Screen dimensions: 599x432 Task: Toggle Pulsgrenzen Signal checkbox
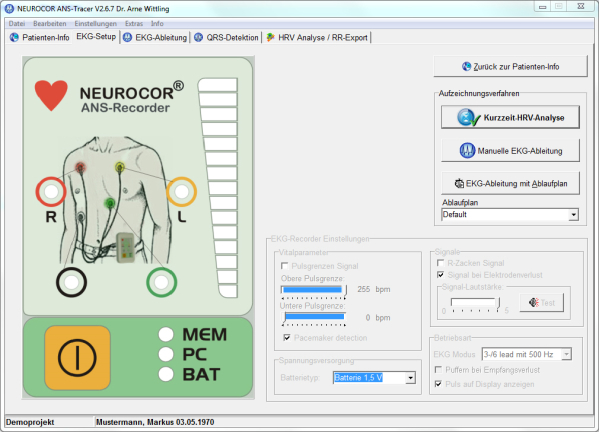pos(285,266)
